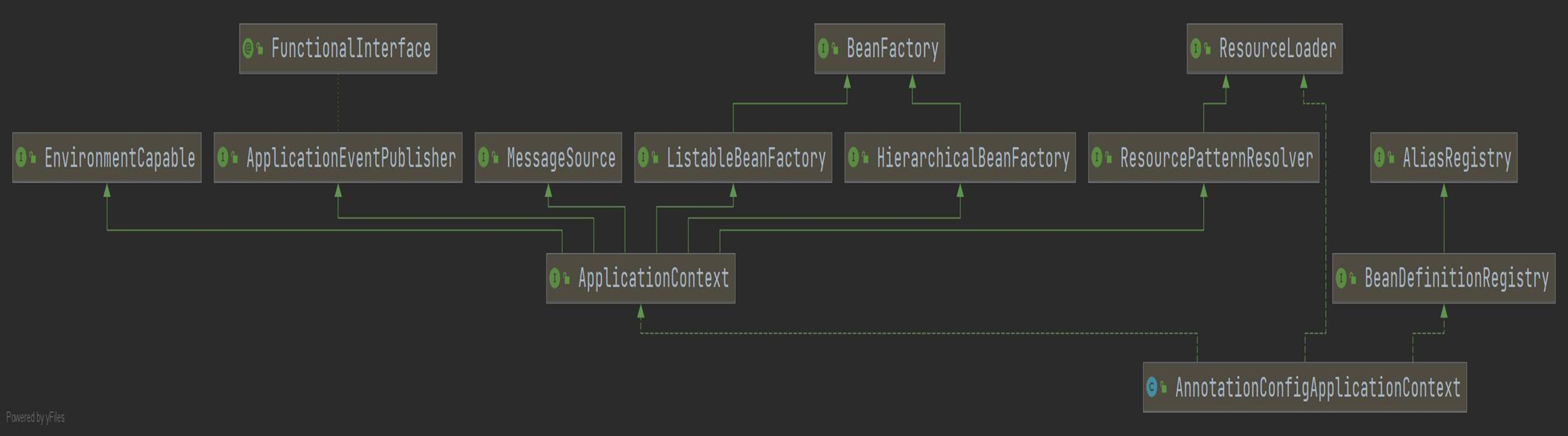Click the interface icon on ResourceLoader
This screenshot has width=1568, height=436.
tap(1196, 49)
